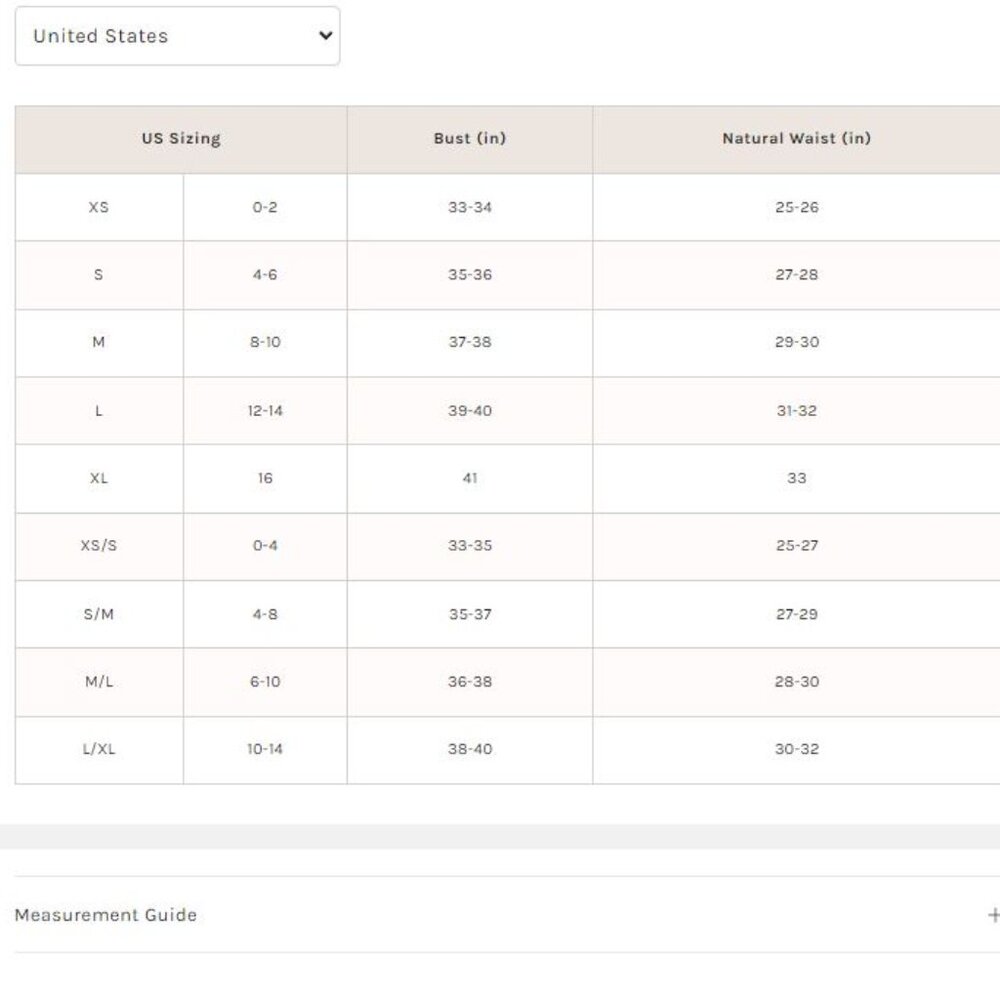Click the 12-14 US size cell
This screenshot has height=1000, width=1000.
[265, 410]
